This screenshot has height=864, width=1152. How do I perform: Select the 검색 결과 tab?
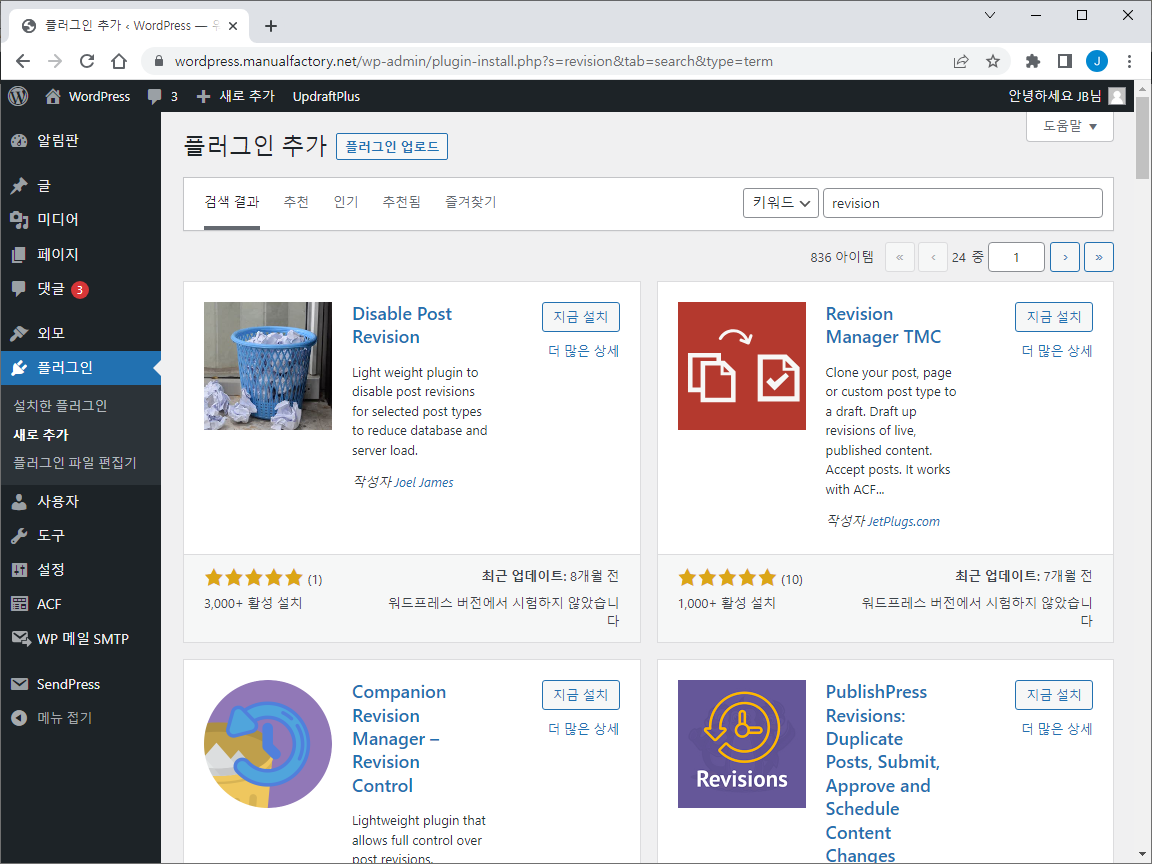pyautogui.click(x=231, y=202)
